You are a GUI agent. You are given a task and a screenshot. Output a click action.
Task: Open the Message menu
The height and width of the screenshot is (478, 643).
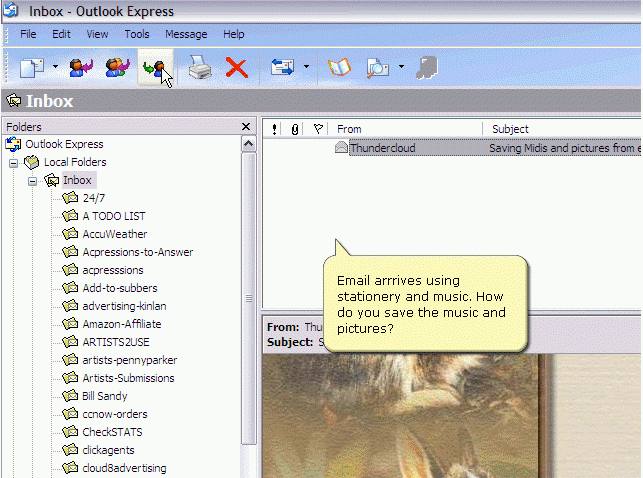coord(186,34)
